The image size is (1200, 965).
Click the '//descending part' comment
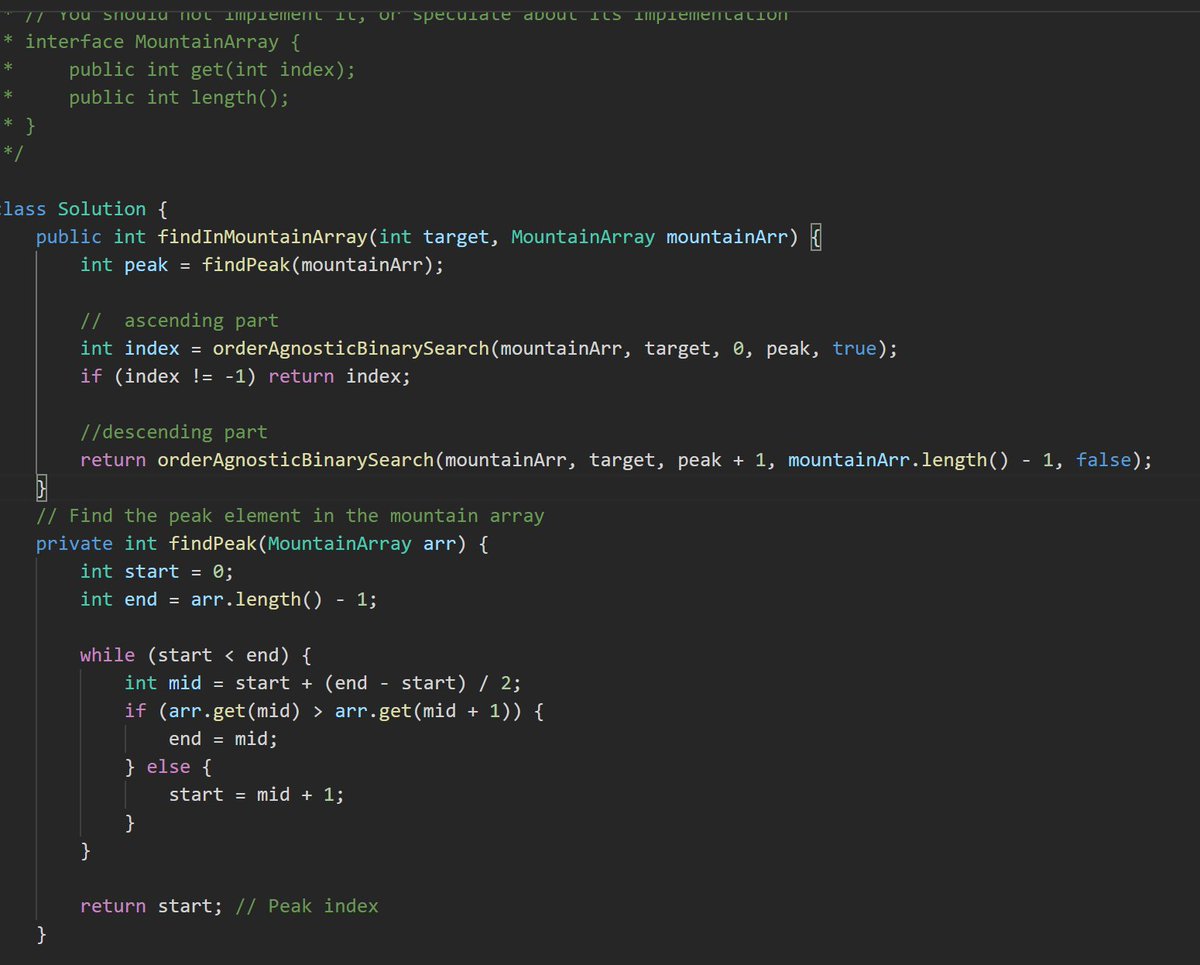(174, 433)
